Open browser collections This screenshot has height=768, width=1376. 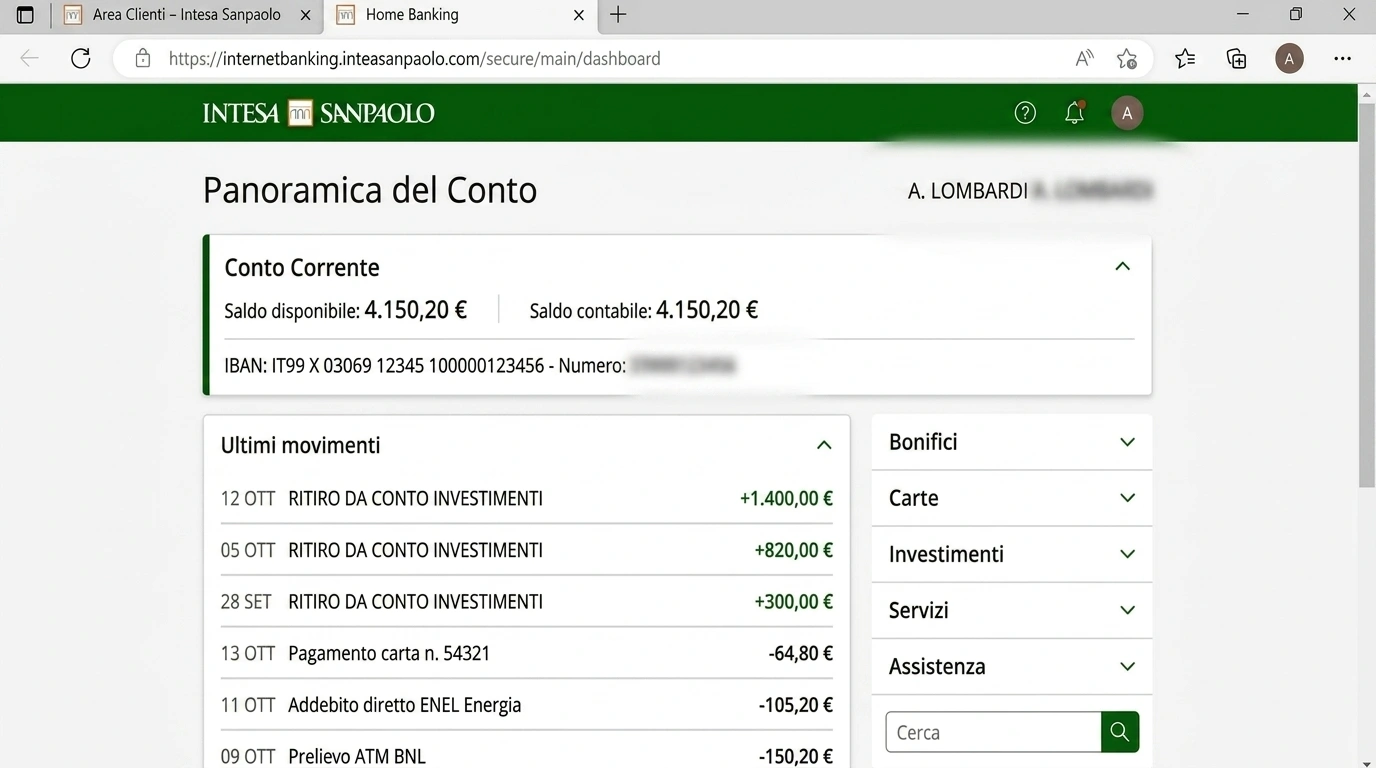[x=1237, y=58]
